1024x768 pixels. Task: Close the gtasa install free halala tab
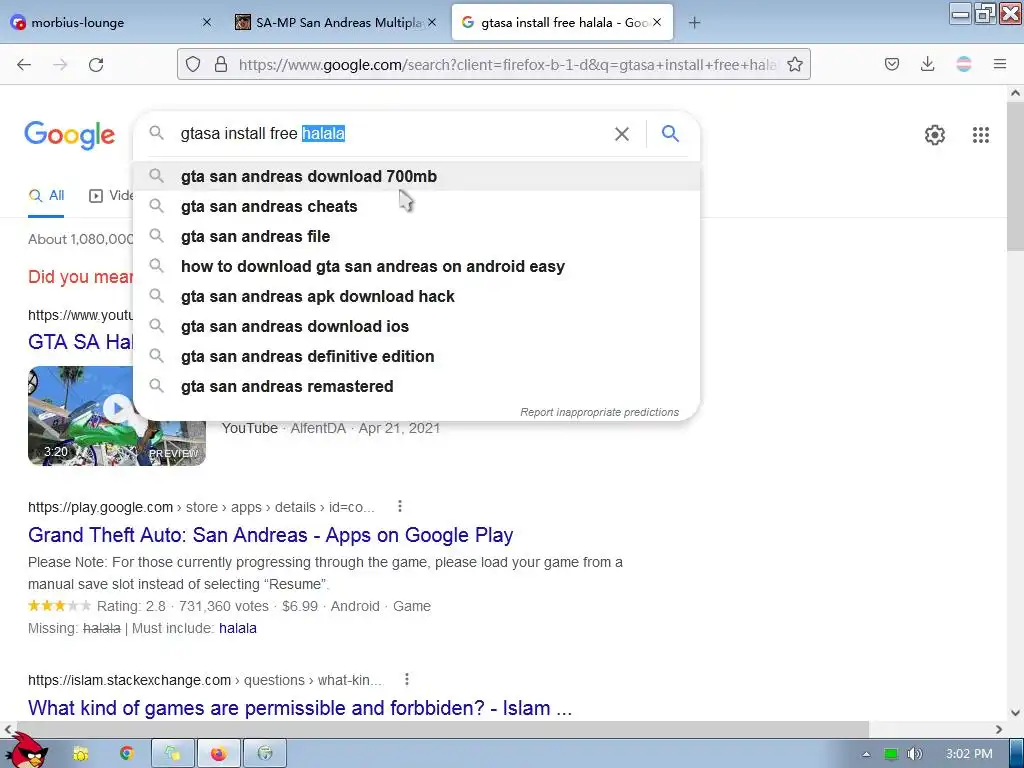click(657, 22)
